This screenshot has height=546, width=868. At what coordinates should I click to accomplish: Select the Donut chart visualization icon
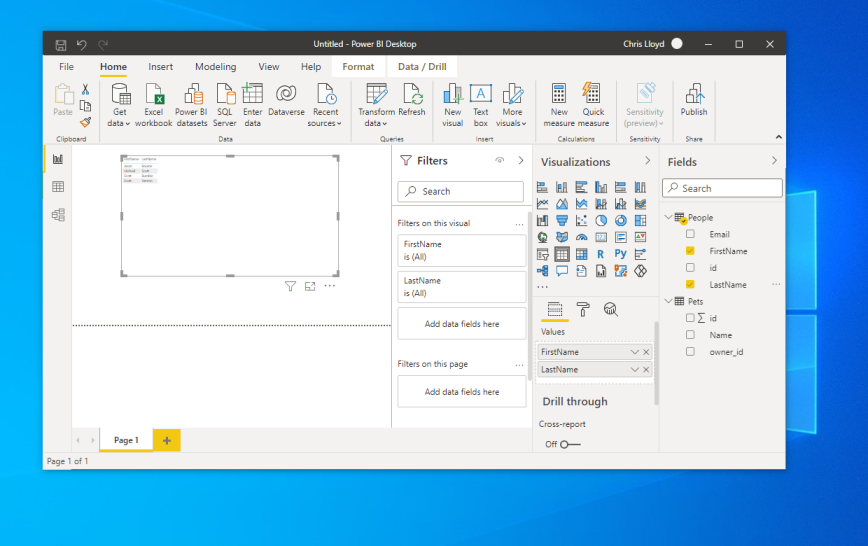click(x=621, y=220)
